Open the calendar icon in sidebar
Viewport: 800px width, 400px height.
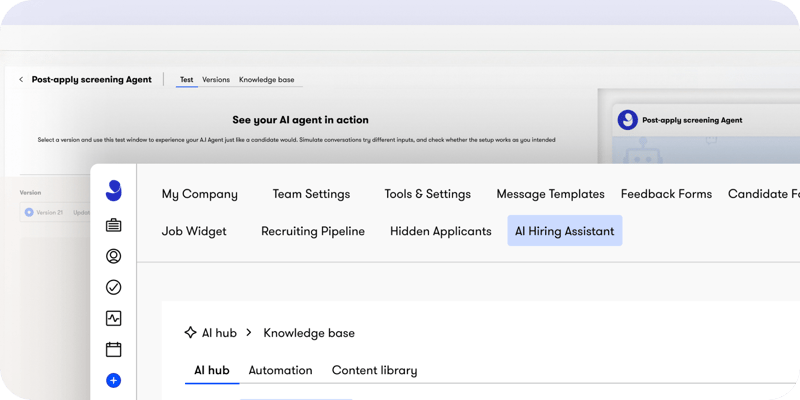(x=113, y=349)
